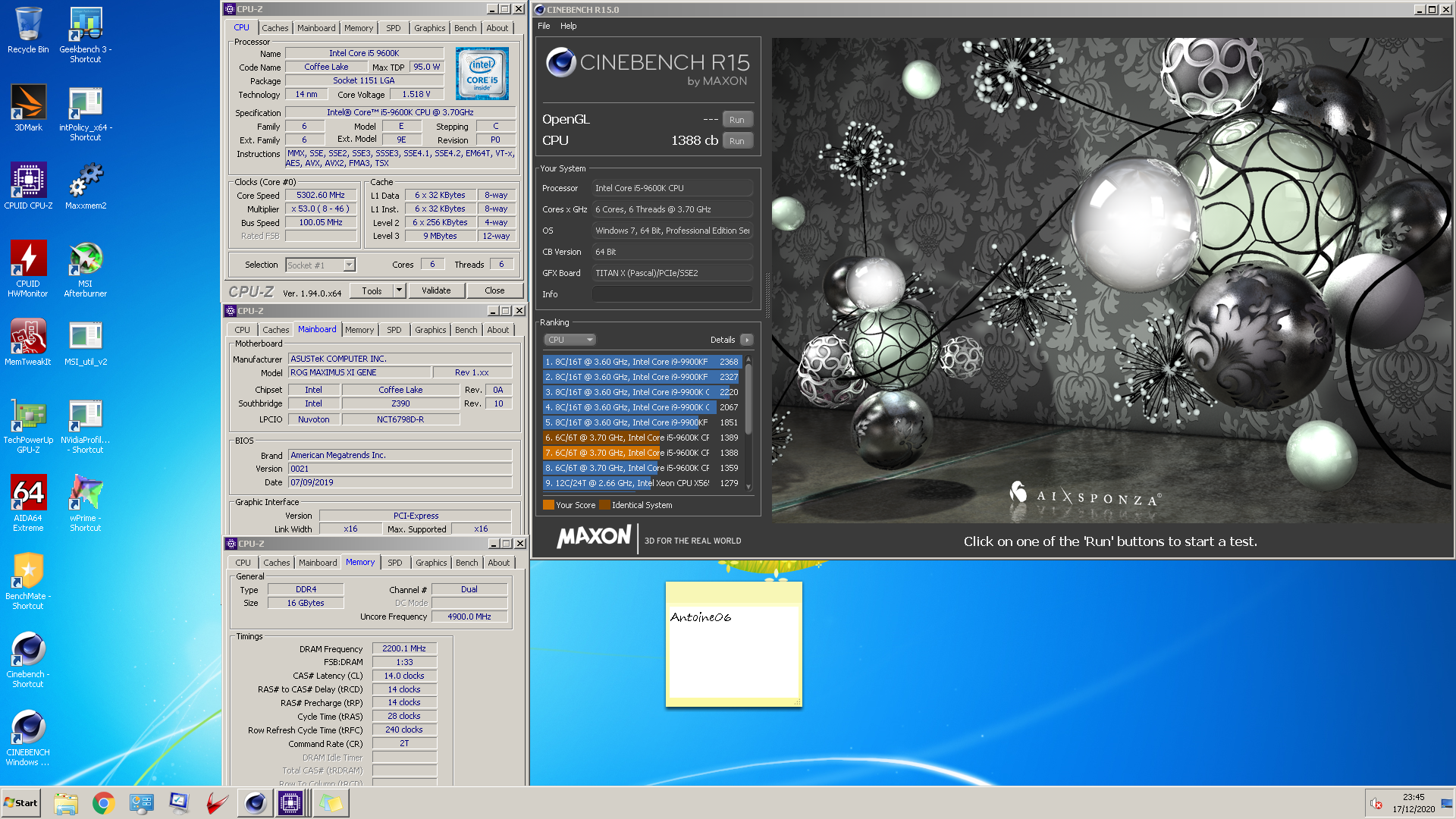
Task: Click the Your Score orange legend swatch
Action: pyautogui.click(x=548, y=505)
